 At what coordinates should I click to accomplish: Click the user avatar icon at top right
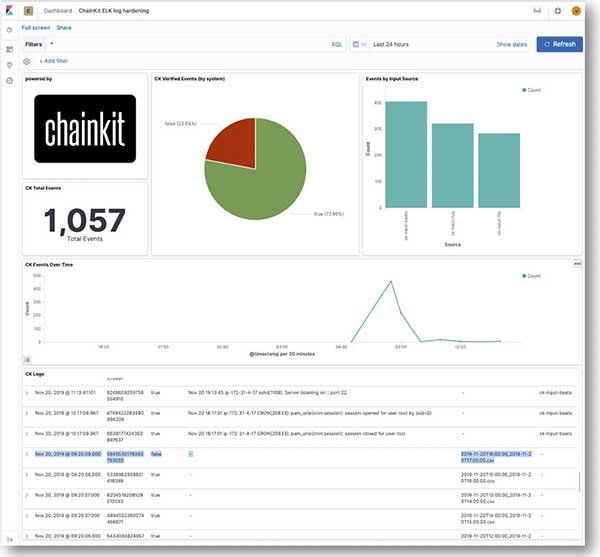pos(577,11)
